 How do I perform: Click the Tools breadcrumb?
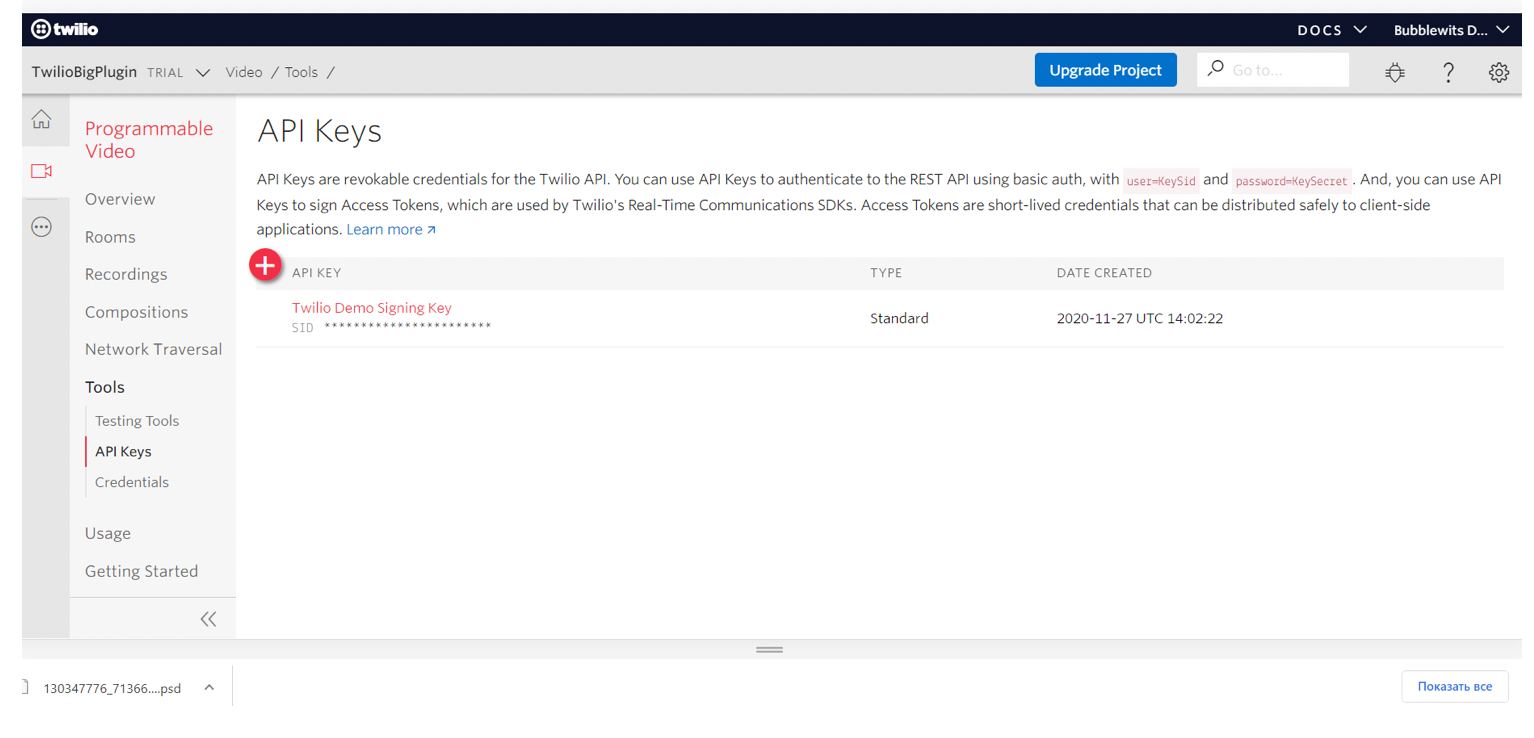click(x=301, y=72)
